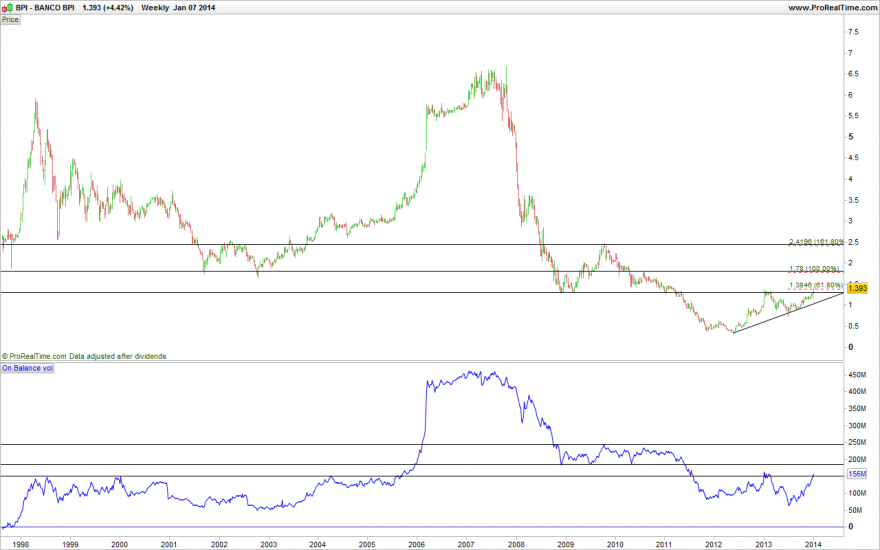Click the 'Price' panel label
Screen dimensions: 880x550
click(10, 20)
